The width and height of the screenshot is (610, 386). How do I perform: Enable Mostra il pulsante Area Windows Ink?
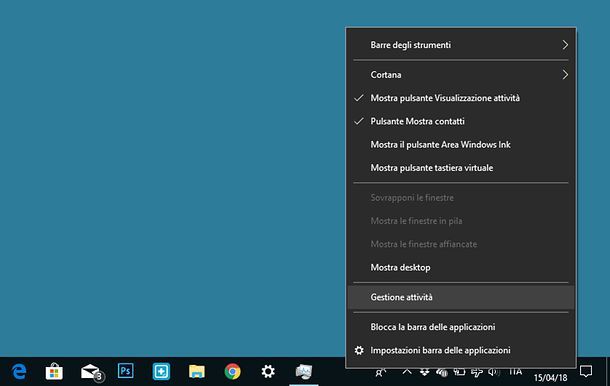point(461,145)
